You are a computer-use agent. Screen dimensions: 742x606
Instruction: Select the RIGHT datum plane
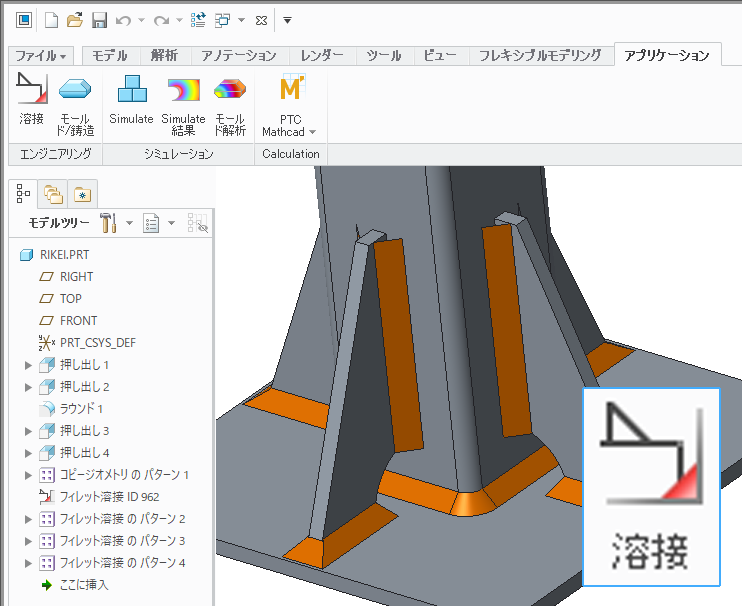76,277
